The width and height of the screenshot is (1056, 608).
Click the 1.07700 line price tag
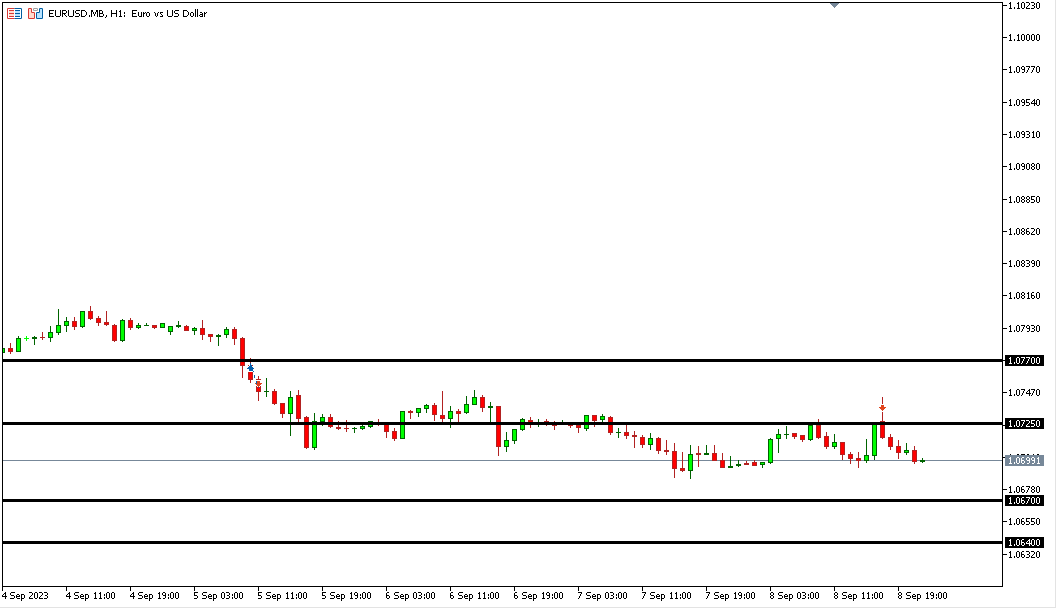pos(1024,361)
